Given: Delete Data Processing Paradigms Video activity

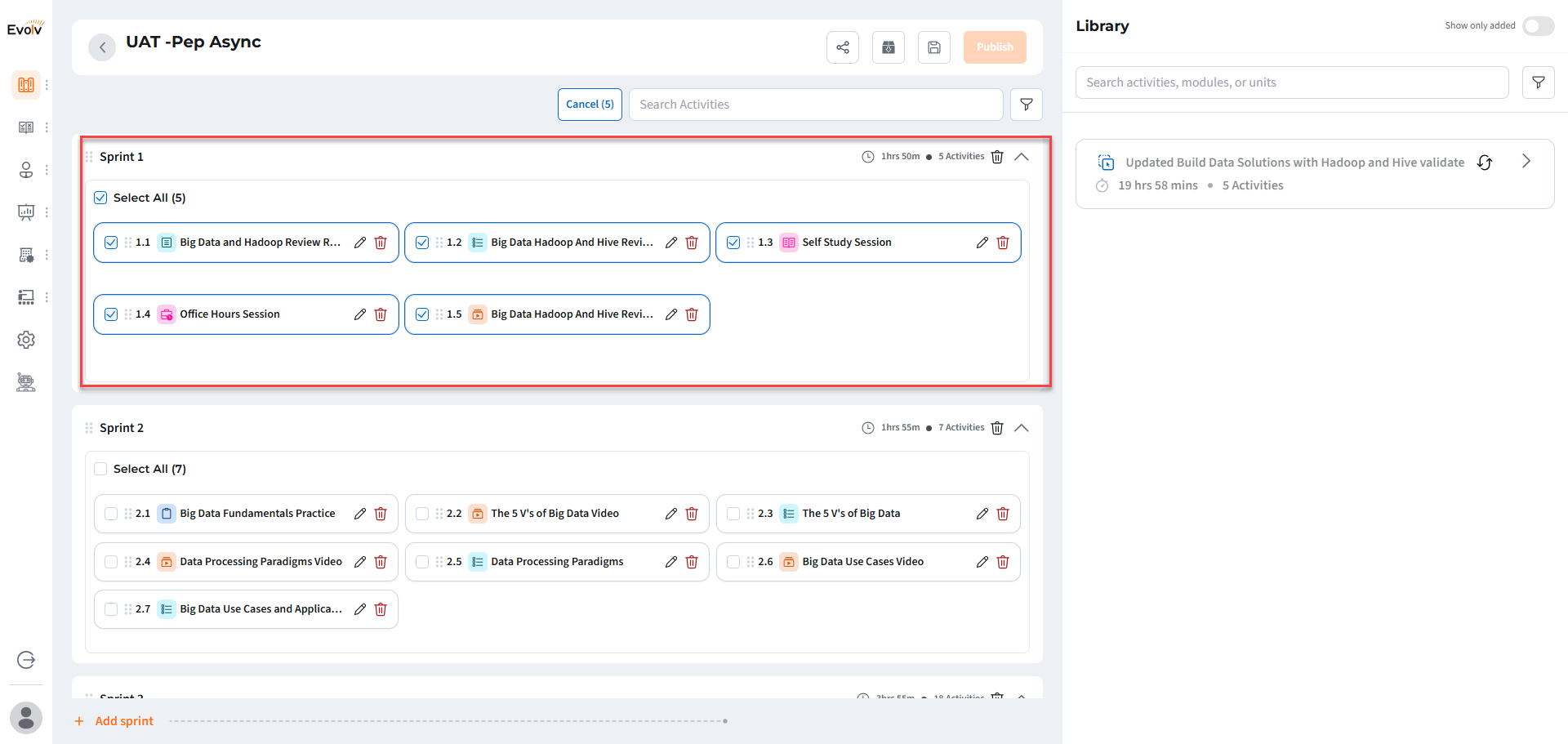Looking at the screenshot, I should pyautogui.click(x=381, y=562).
